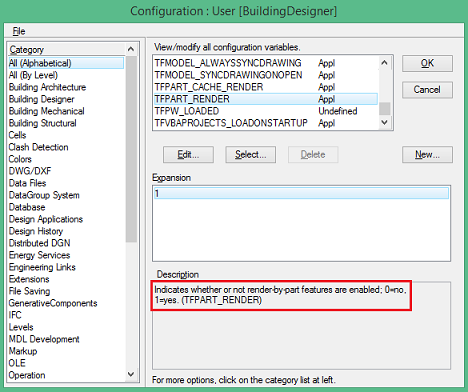
Task: Select File Saving category
Action: point(66,291)
